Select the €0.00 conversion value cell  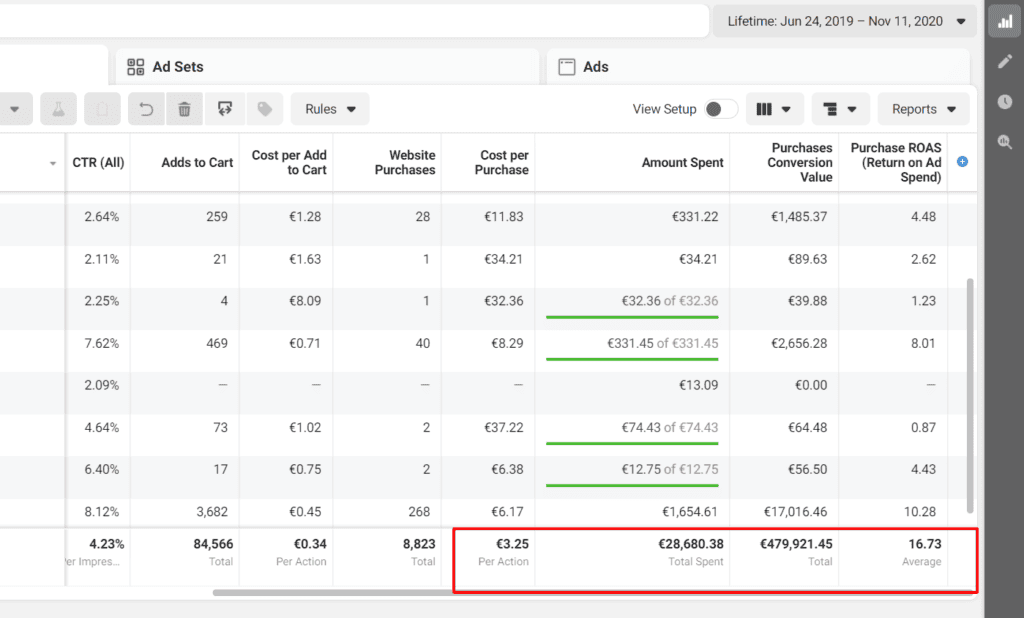(811, 385)
